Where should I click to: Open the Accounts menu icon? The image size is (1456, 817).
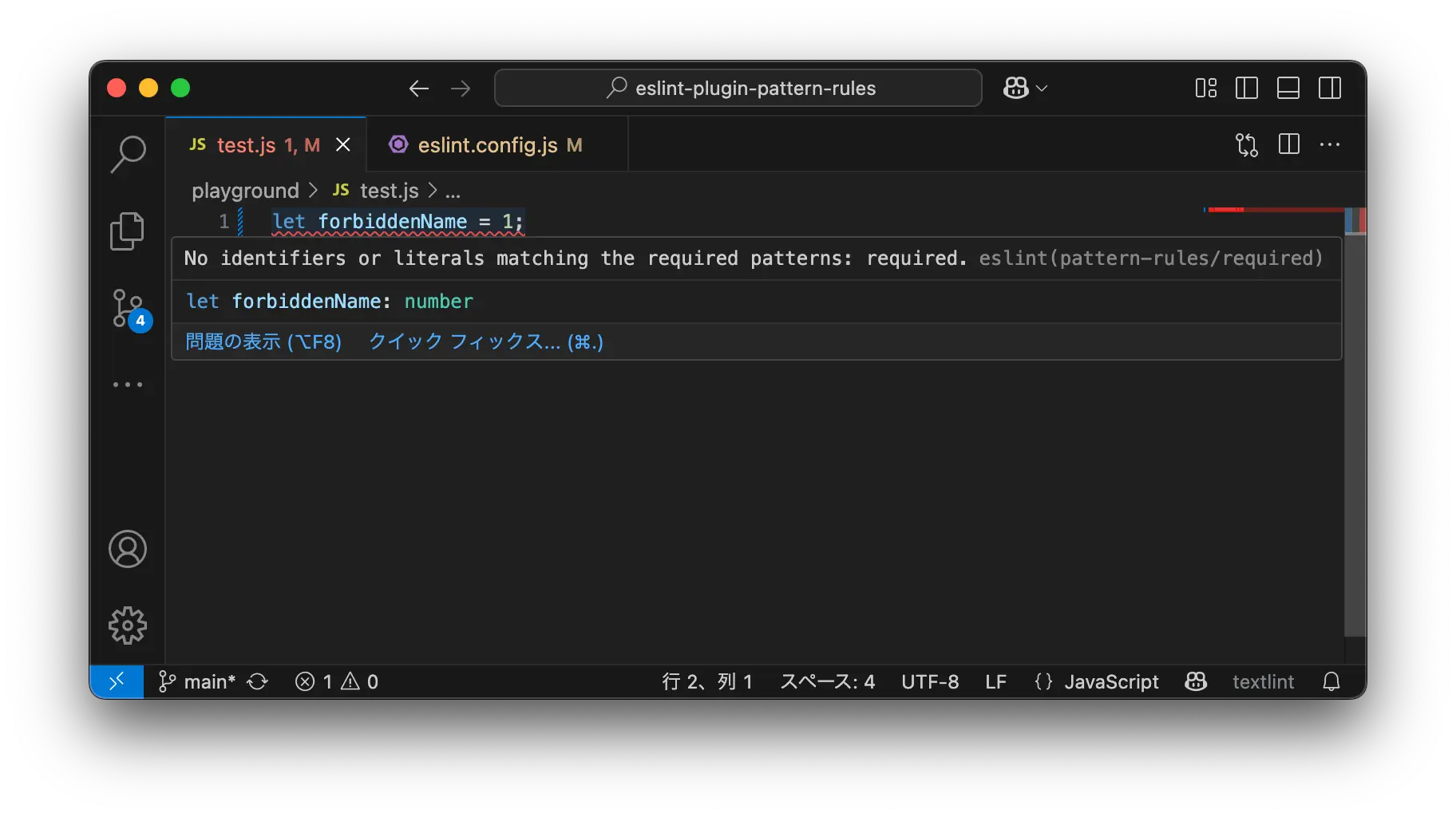[x=128, y=549]
